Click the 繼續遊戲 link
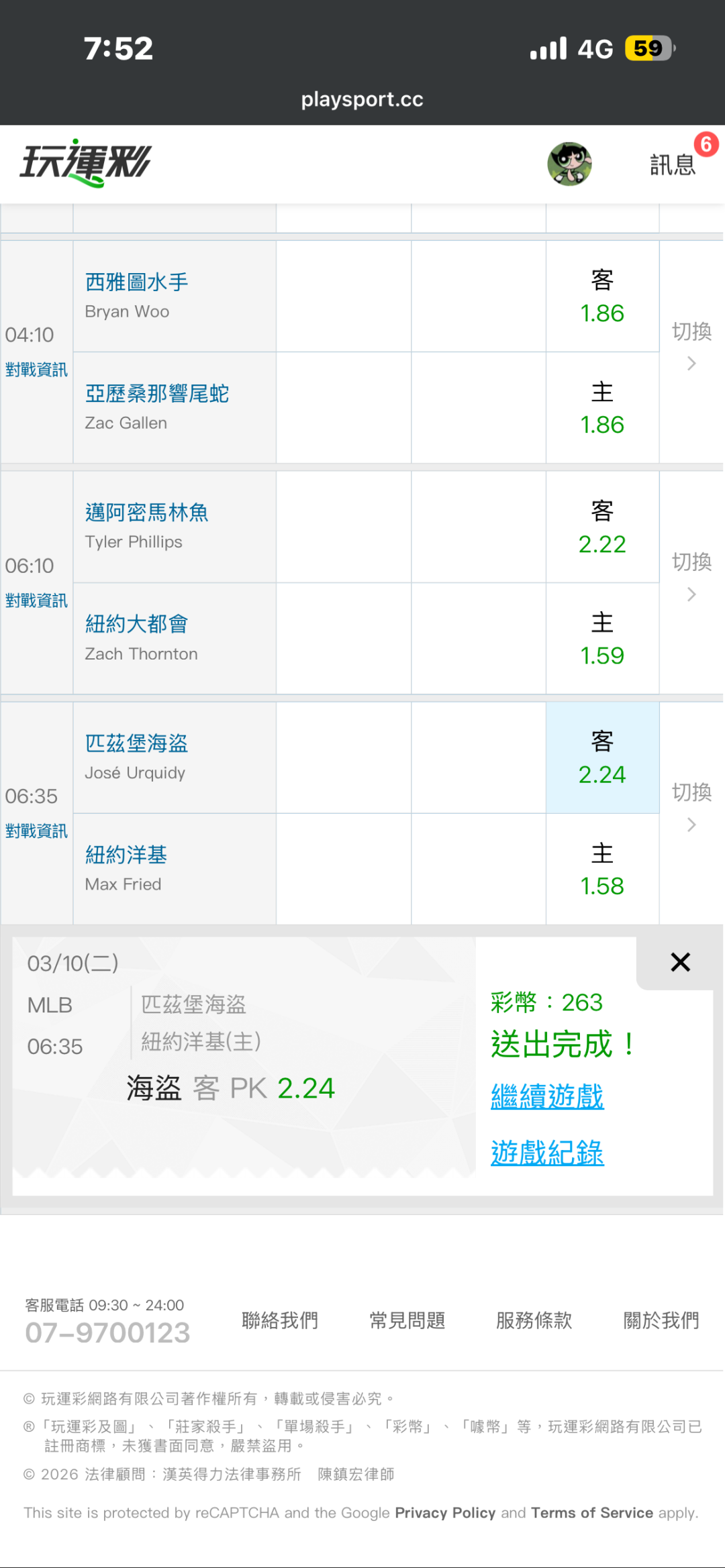Image resolution: width=725 pixels, height=1568 pixels. [547, 1096]
